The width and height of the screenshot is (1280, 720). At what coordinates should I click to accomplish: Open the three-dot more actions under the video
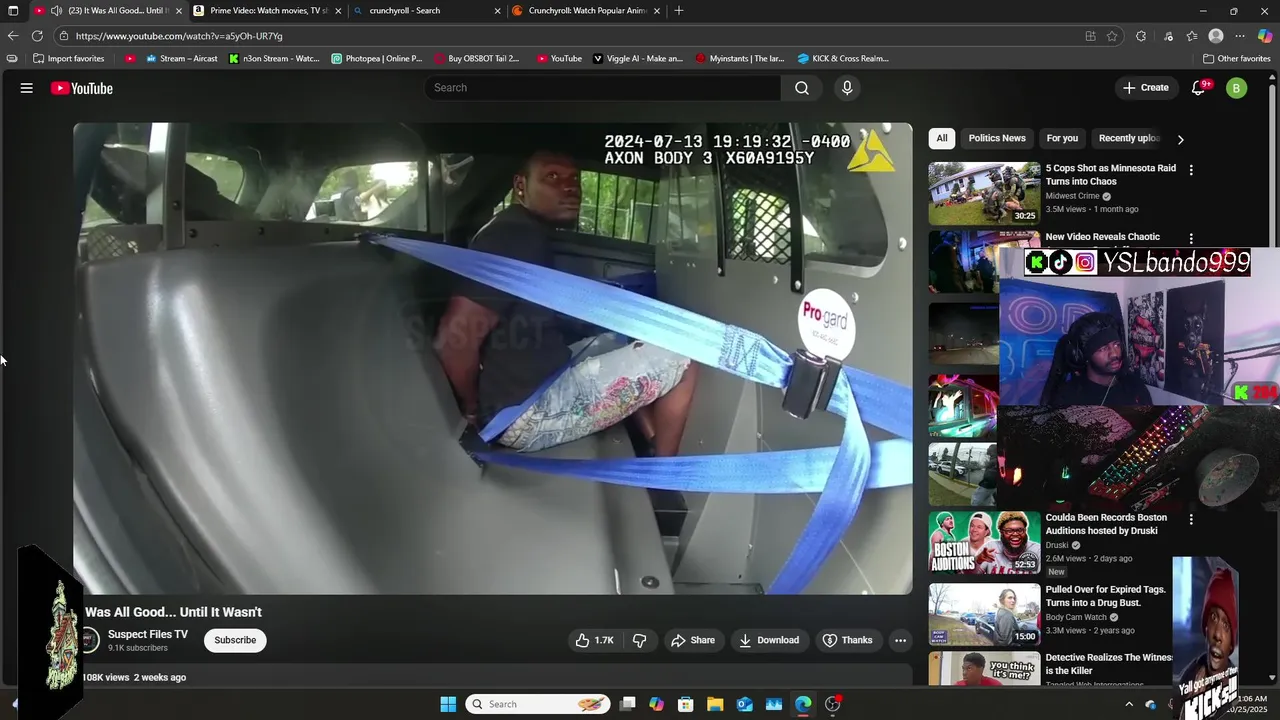(x=900, y=640)
